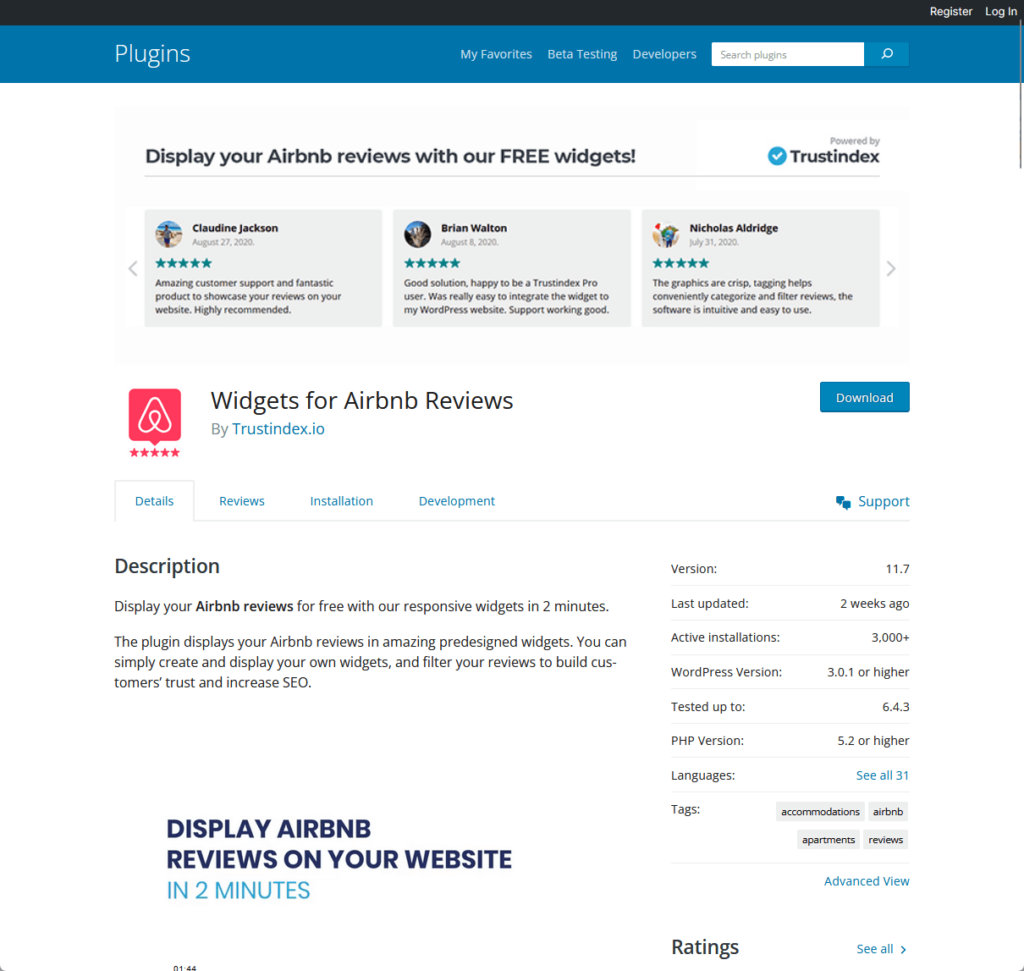Screen dimensions: 1024x971
Task: Click Nicholas Aldridge's review text
Action: point(752,296)
